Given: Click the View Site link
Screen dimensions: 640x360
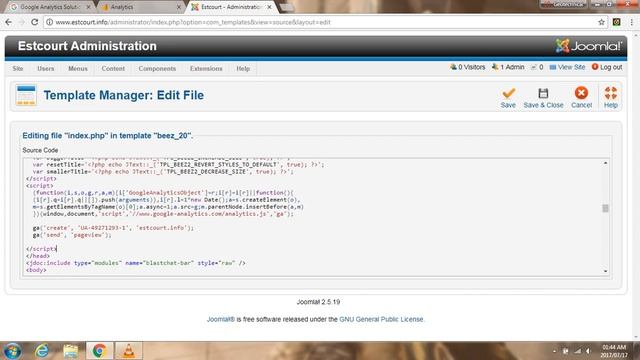Looking at the screenshot, I should click(x=571, y=67).
